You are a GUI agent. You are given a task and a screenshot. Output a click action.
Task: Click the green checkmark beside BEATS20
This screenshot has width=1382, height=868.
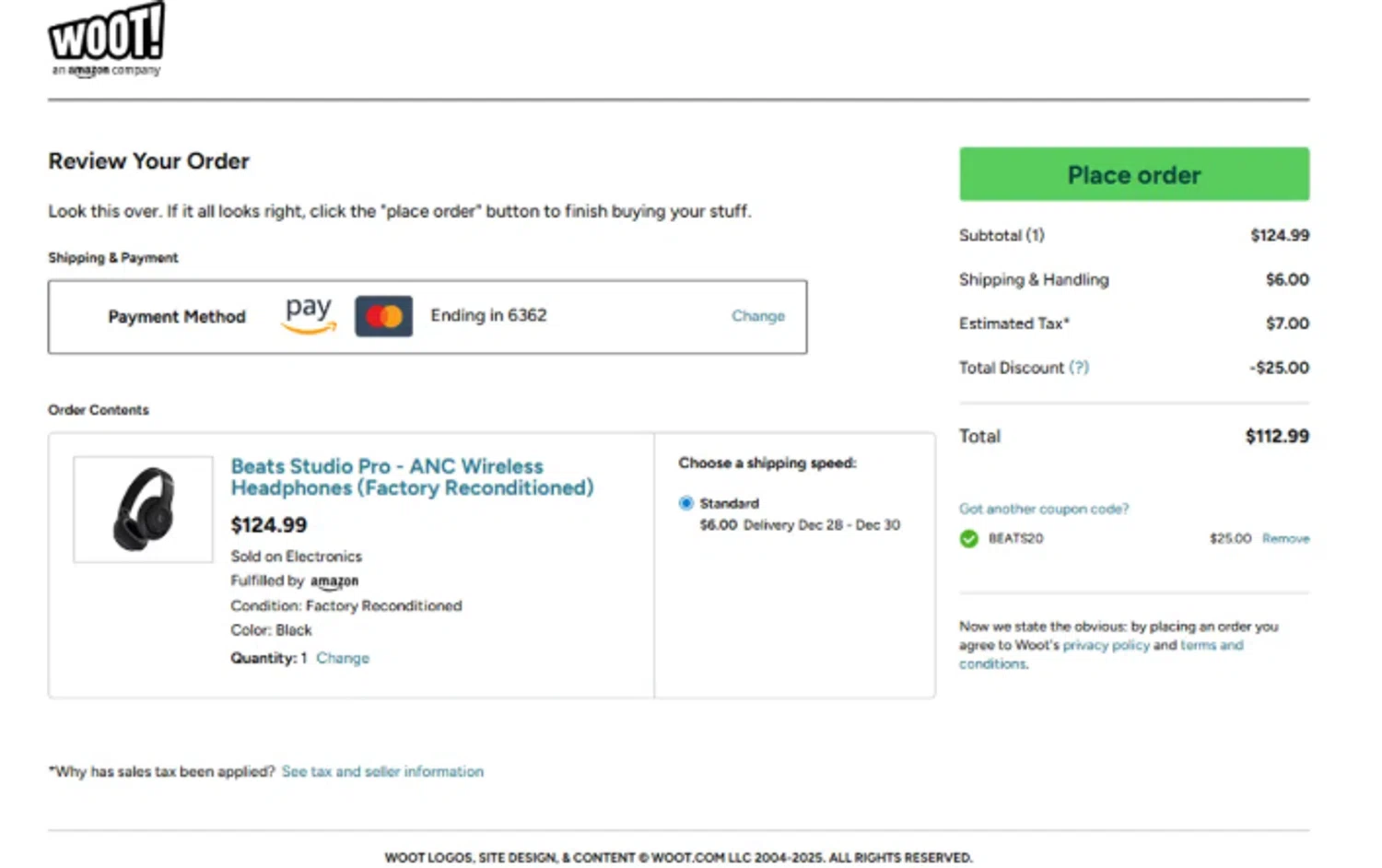click(968, 539)
